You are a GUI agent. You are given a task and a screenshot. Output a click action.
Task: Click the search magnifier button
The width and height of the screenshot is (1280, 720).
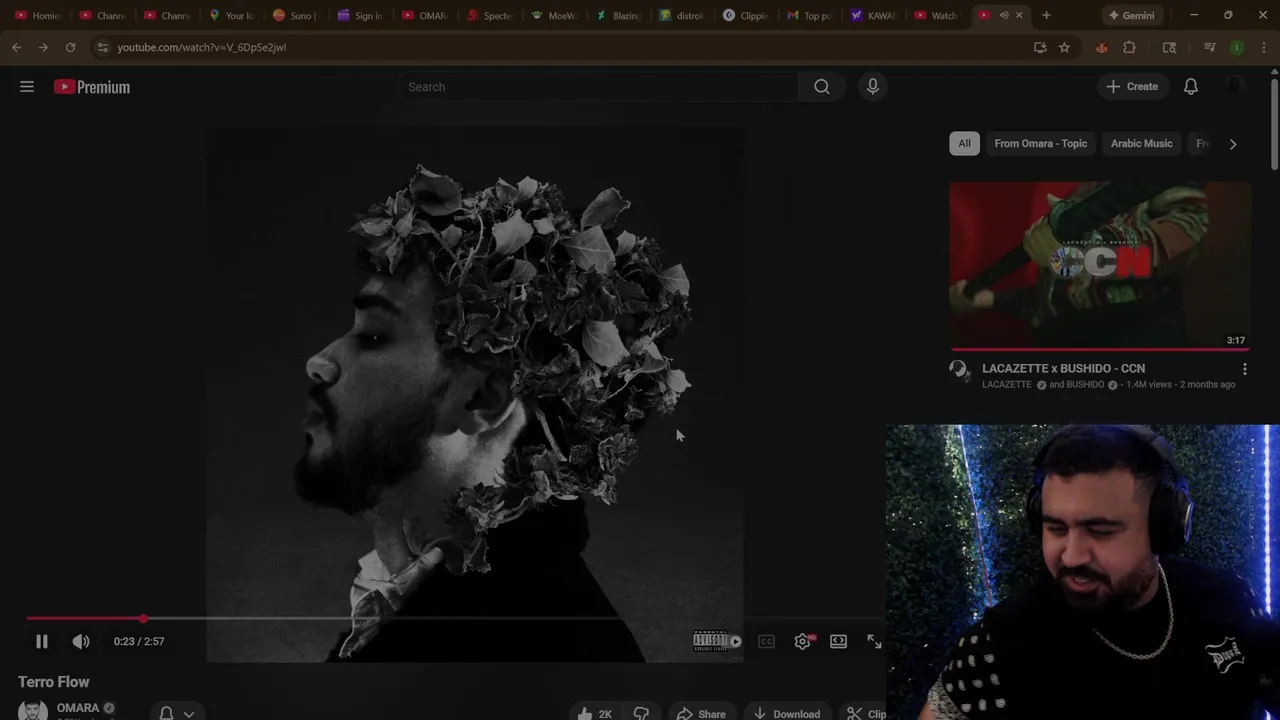(x=822, y=87)
